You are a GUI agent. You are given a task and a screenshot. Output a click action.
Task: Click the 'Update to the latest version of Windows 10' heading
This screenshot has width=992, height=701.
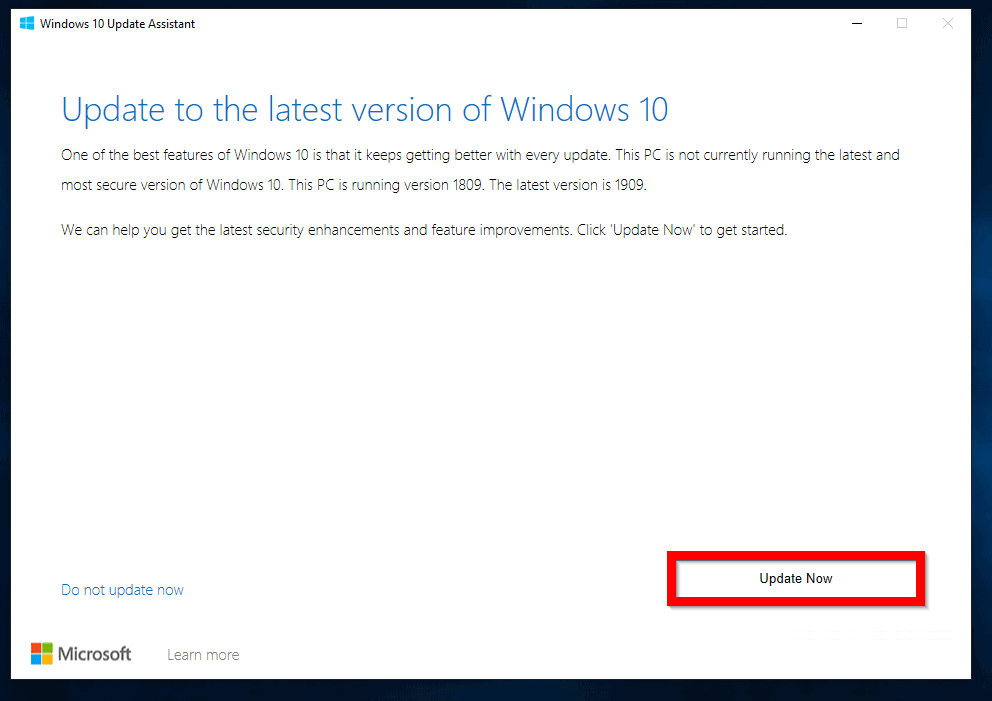coord(364,109)
